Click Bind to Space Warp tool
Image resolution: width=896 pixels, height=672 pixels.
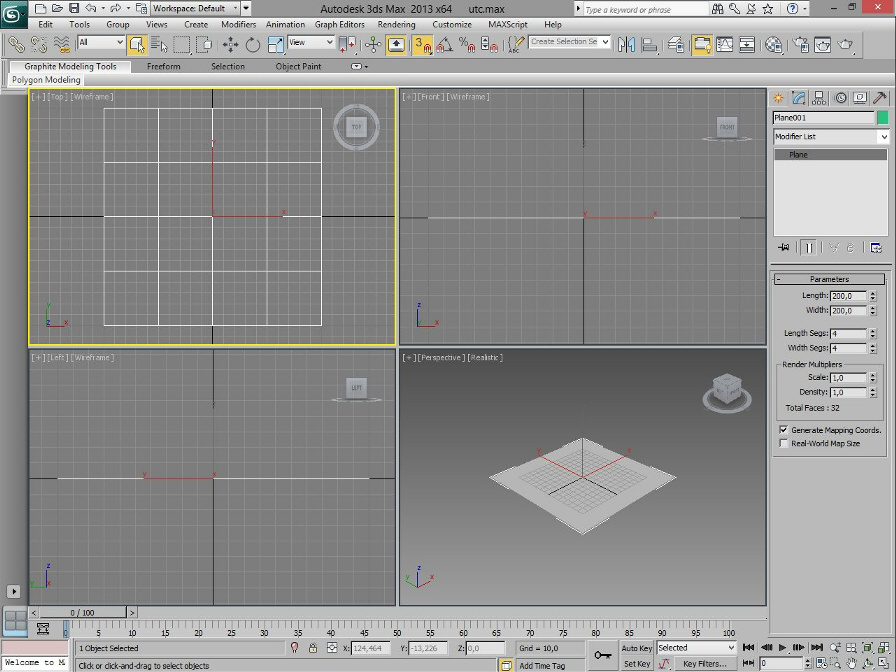click(x=62, y=45)
